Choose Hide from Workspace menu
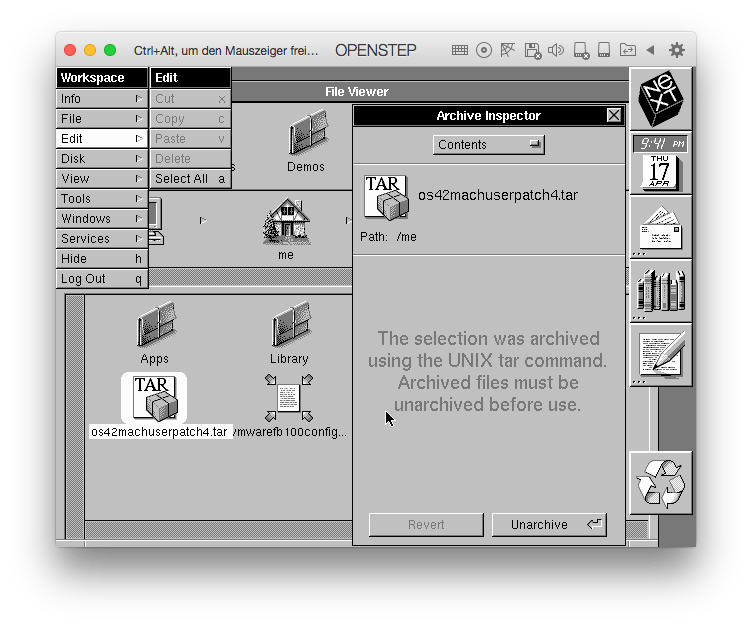Image resolution: width=752 pixels, height=627 pixels. pyautogui.click(x=102, y=259)
